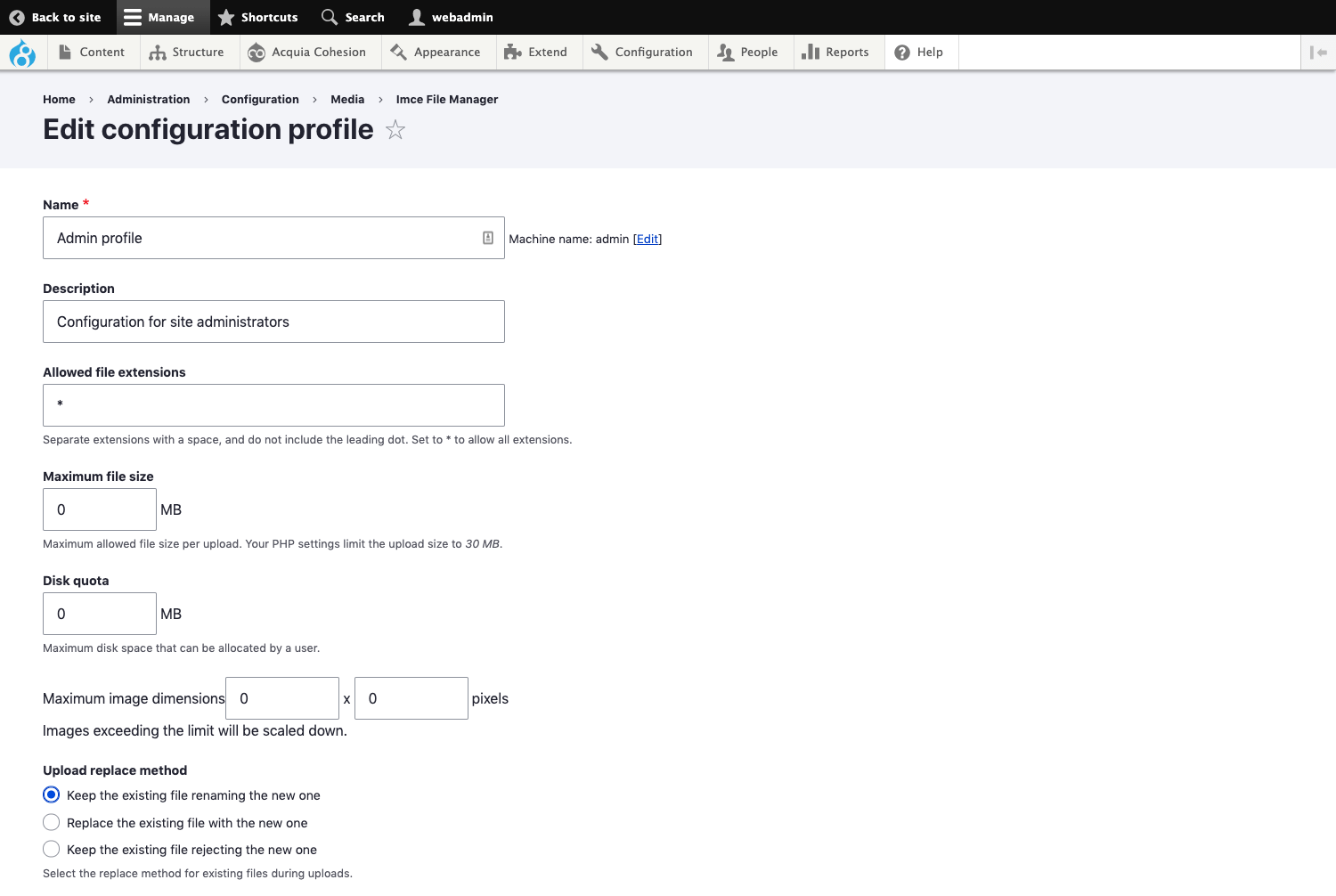Select 'Replace the existing file' radio option
The image size is (1336, 896).
point(52,822)
